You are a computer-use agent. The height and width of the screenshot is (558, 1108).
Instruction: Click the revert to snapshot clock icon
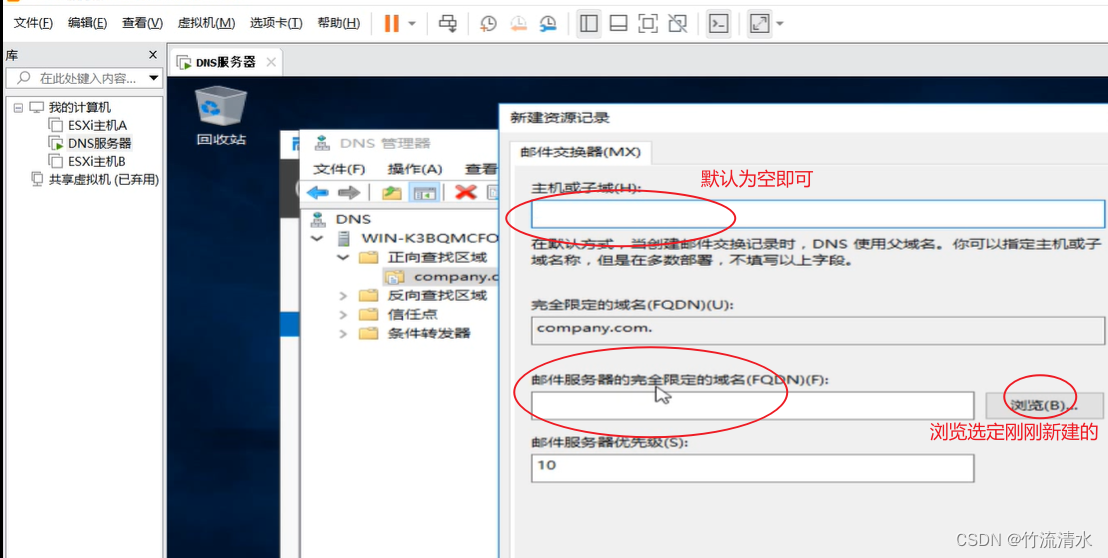pos(518,24)
